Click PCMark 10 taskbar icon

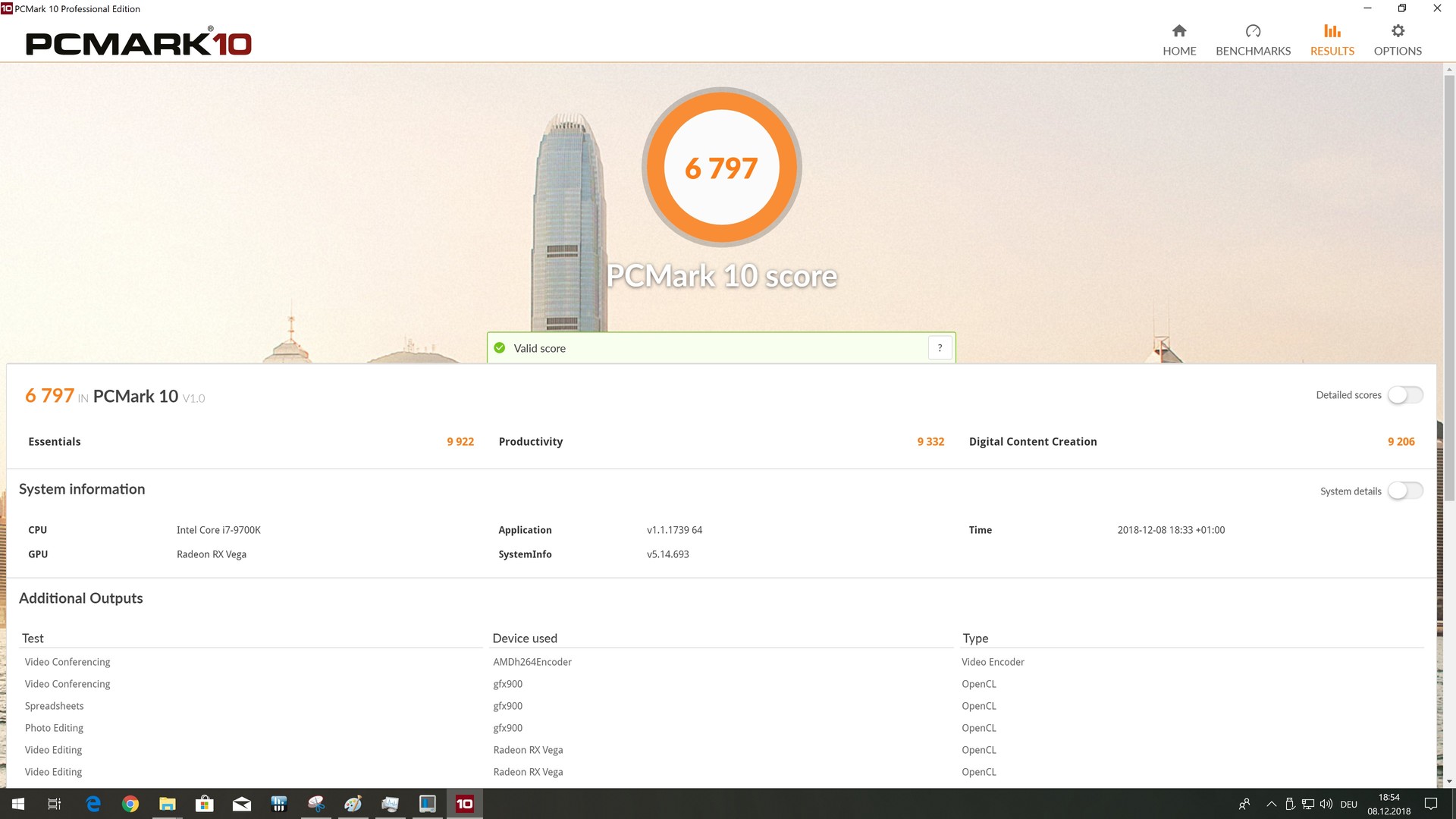[x=464, y=804]
